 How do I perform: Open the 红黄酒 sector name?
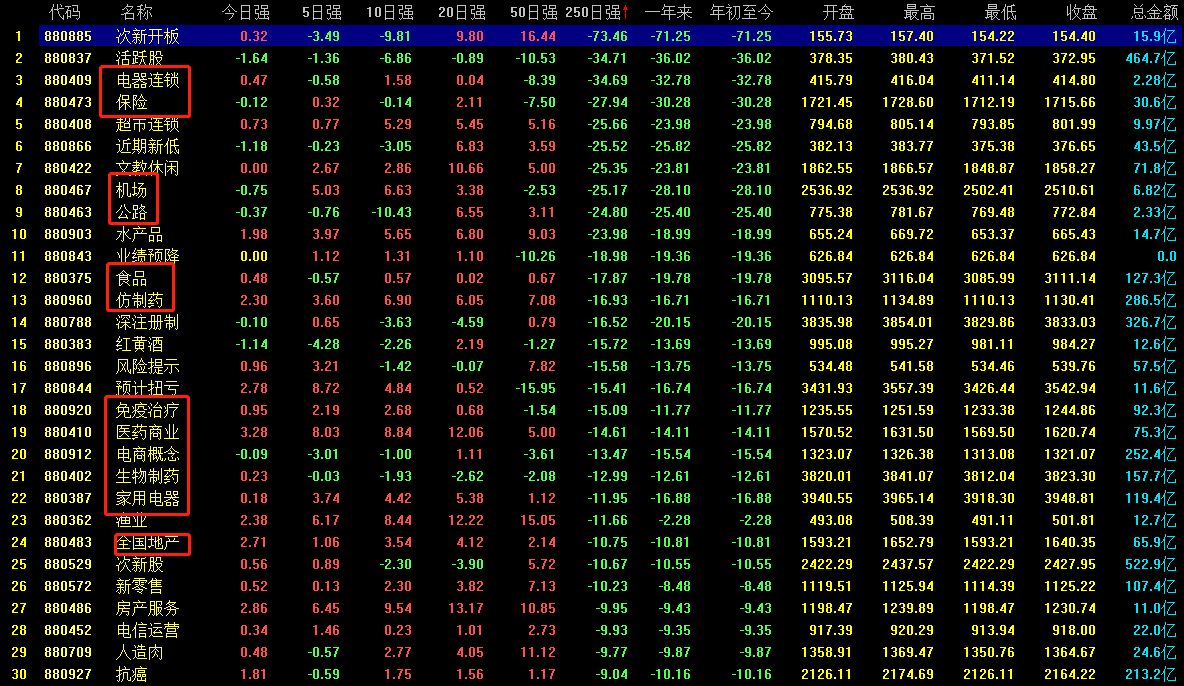(139, 345)
